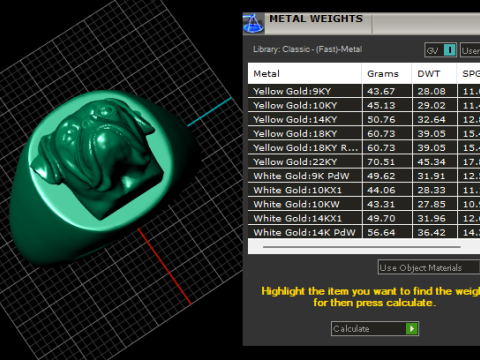Sort by the DWT column header
The width and height of the screenshot is (480, 360).
point(434,74)
